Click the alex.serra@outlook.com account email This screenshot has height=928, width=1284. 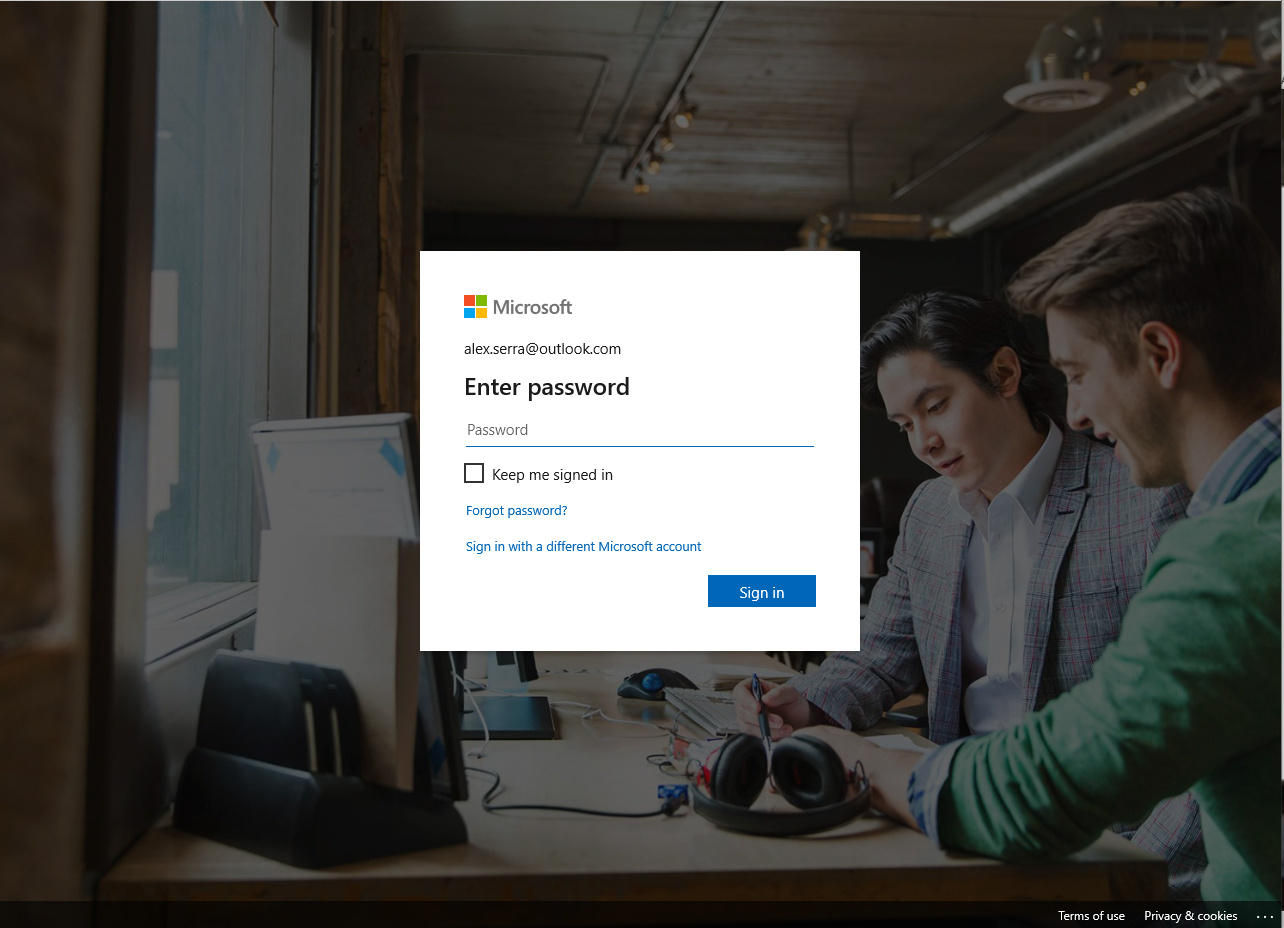(542, 349)
